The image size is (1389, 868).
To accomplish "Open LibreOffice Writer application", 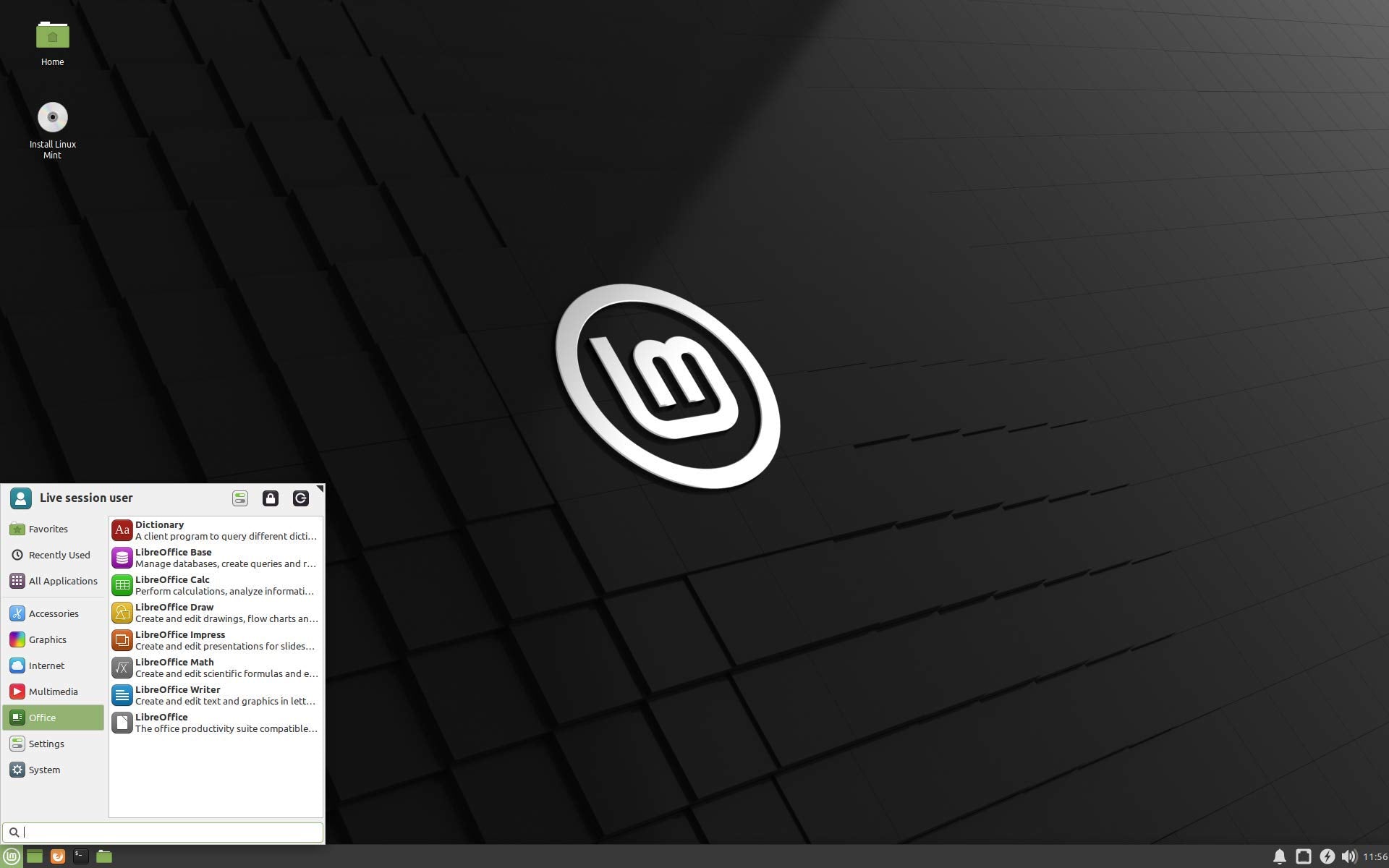I will point(215,694).
